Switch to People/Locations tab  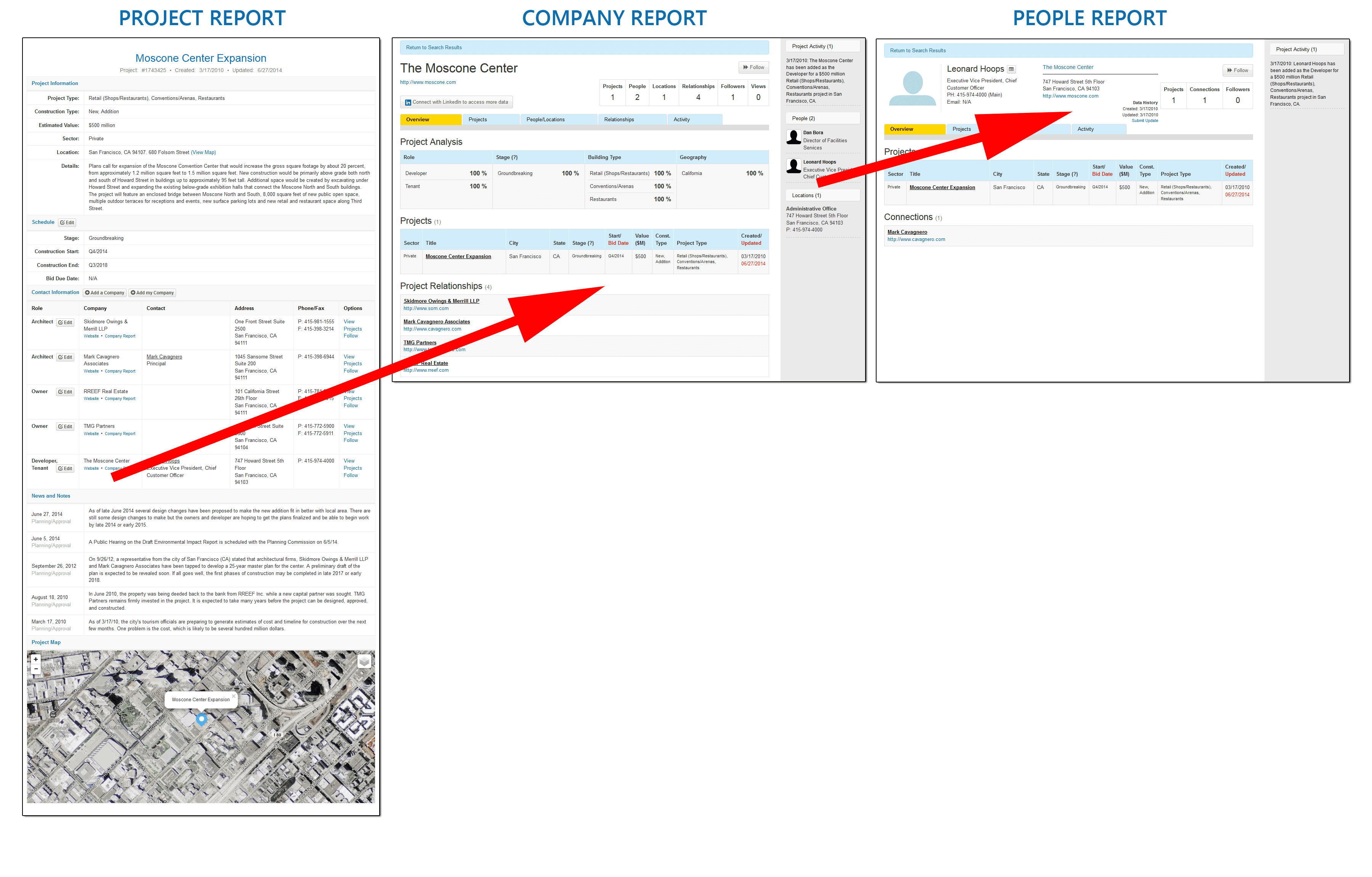[559, 120]
